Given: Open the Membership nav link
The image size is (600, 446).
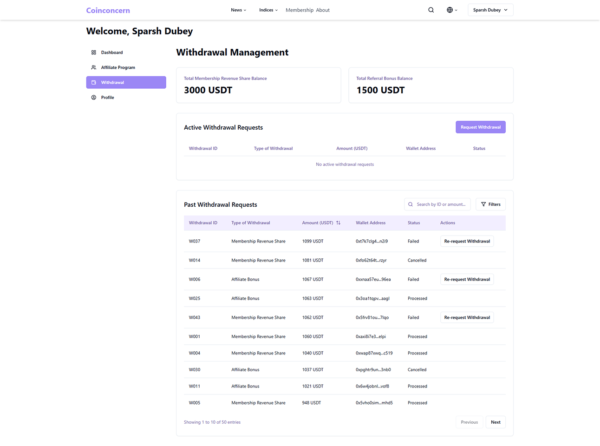Looking at the screenshot, I should pyautogui.click(x=299, y=10).
